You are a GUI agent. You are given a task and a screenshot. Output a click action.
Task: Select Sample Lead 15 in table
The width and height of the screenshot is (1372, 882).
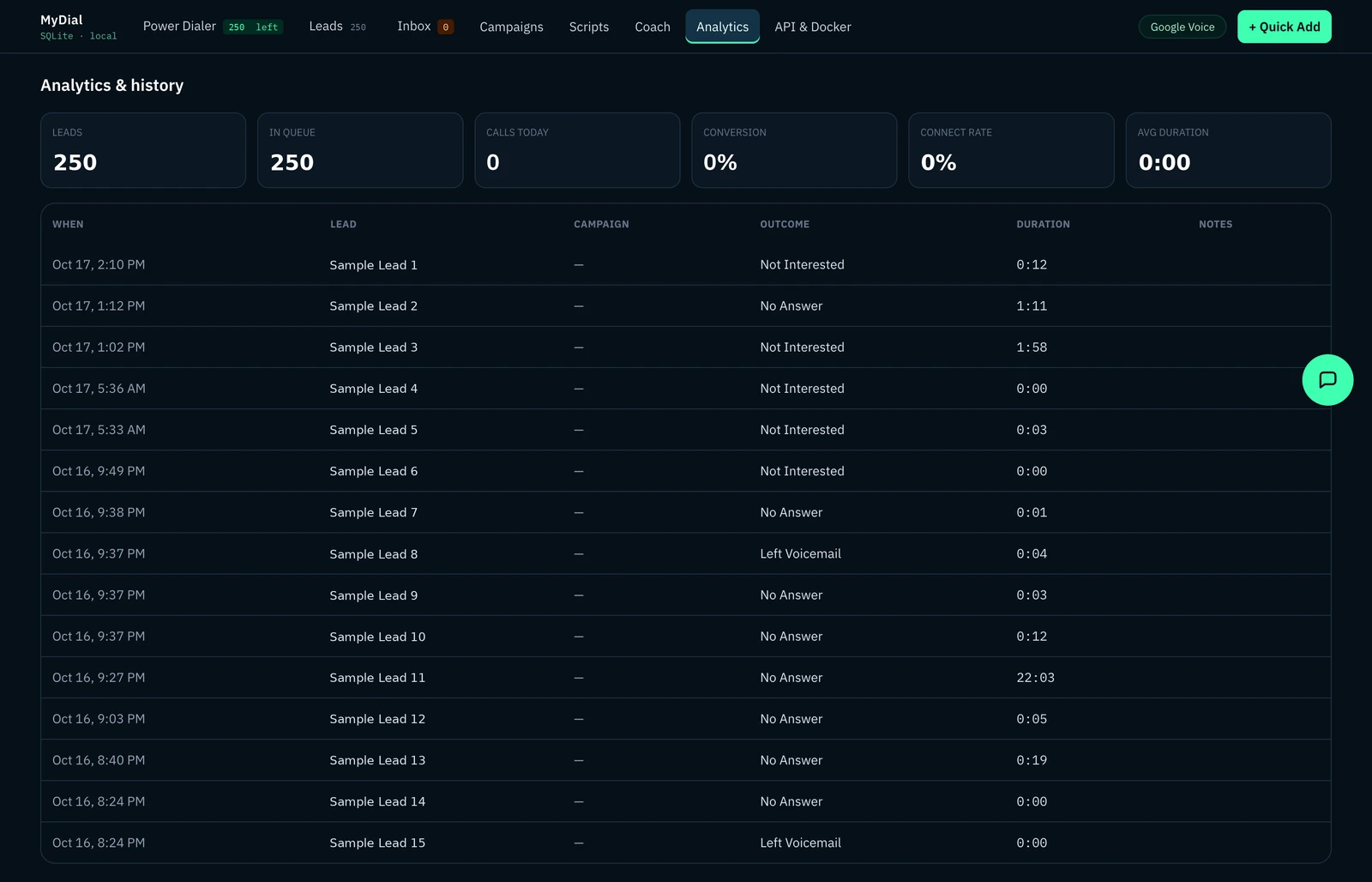(377, 843)
